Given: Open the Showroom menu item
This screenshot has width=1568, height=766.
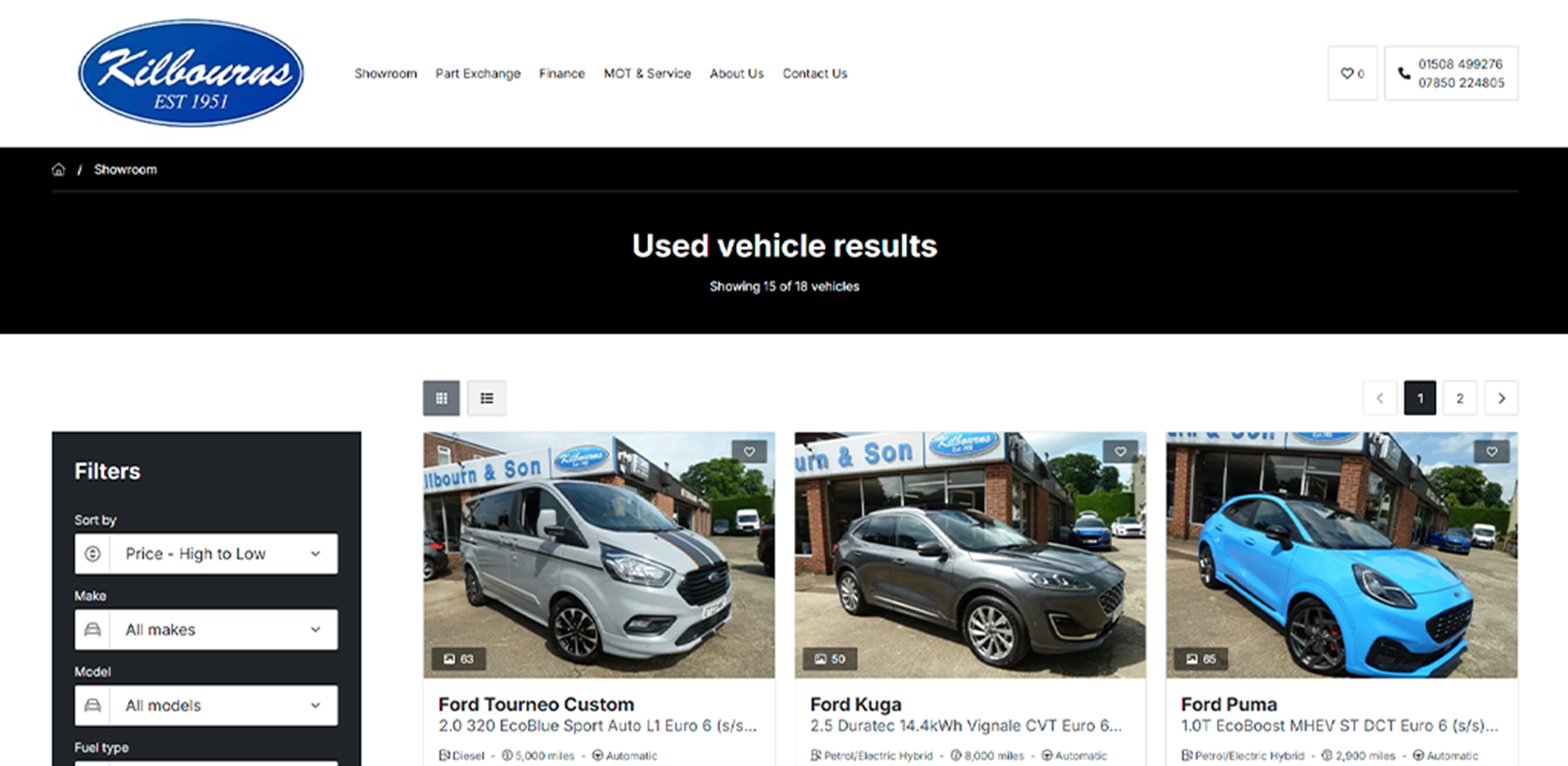Looking at the screenshot, I should point(386,73).
